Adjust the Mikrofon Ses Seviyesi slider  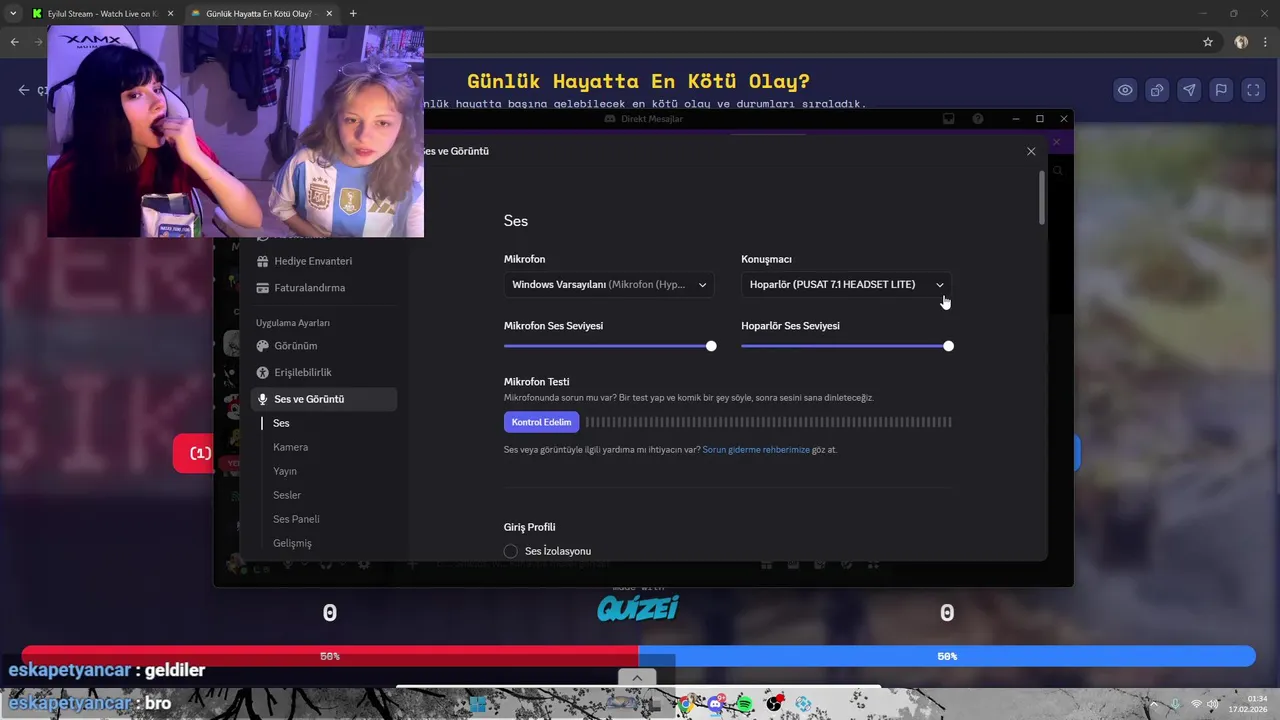pos(711,346)
